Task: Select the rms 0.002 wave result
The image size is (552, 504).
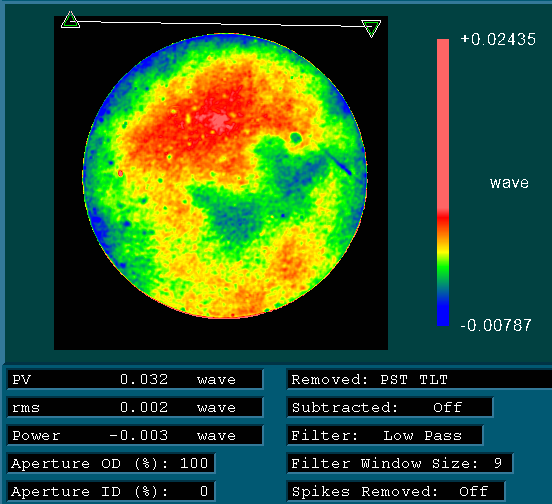Action: [135, 408]
